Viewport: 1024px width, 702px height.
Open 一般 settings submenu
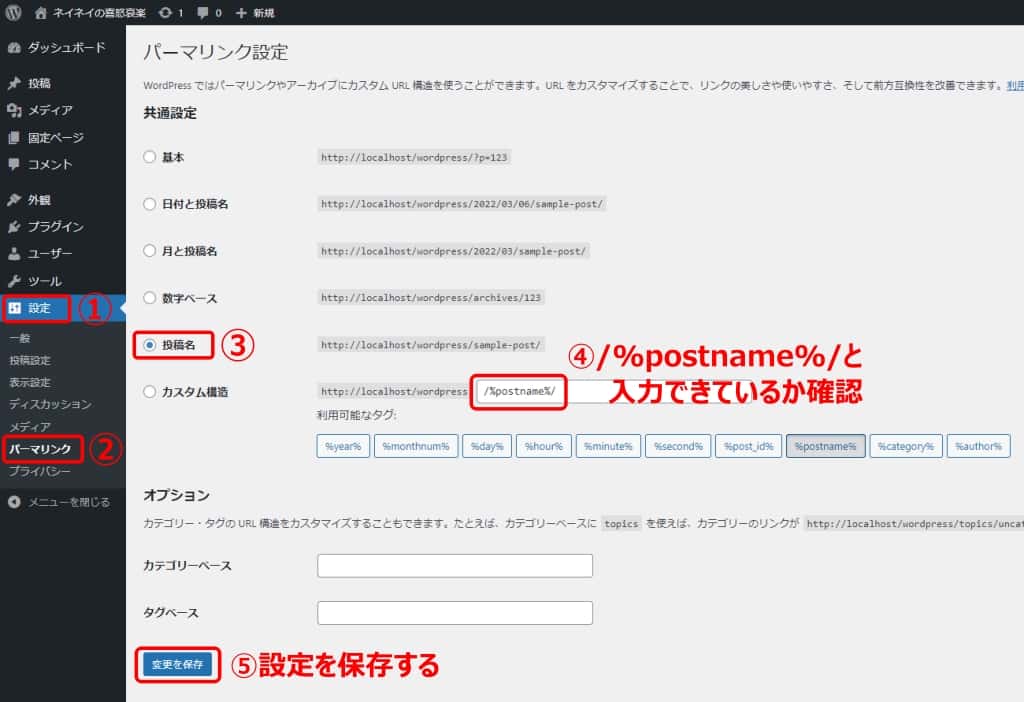point(20,338)
